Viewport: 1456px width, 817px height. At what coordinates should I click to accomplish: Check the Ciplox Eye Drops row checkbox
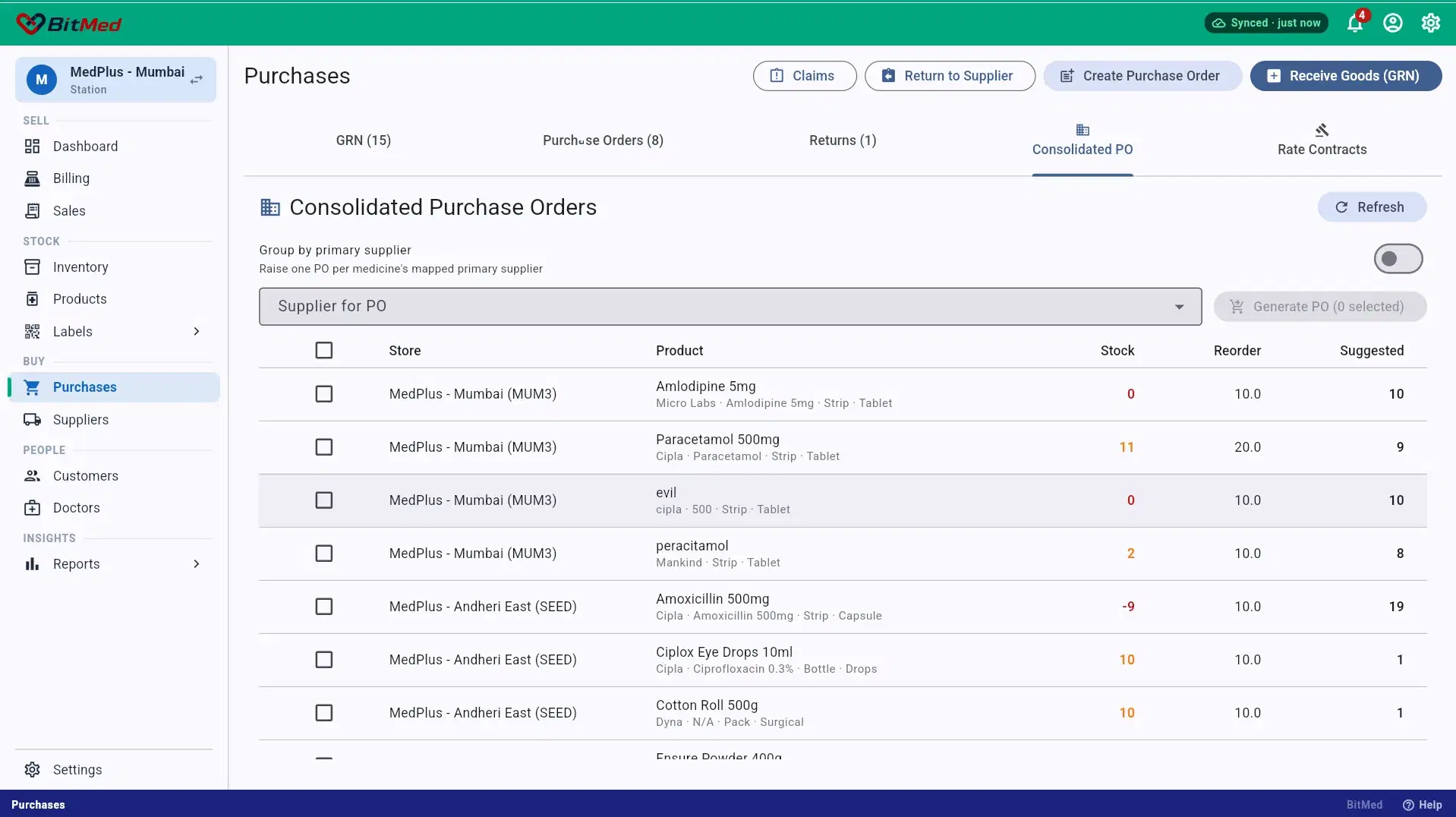pyautogui.click(x=324, y=660)
